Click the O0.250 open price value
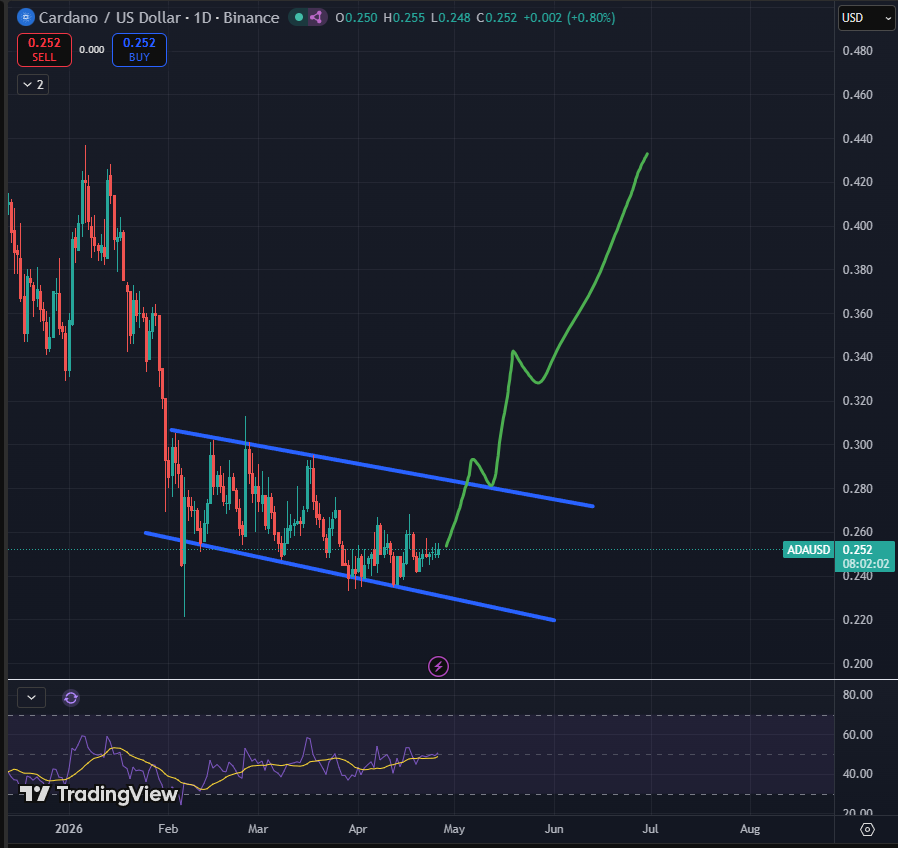The height and width of the screenshot is (848, 898). (356, 18)
